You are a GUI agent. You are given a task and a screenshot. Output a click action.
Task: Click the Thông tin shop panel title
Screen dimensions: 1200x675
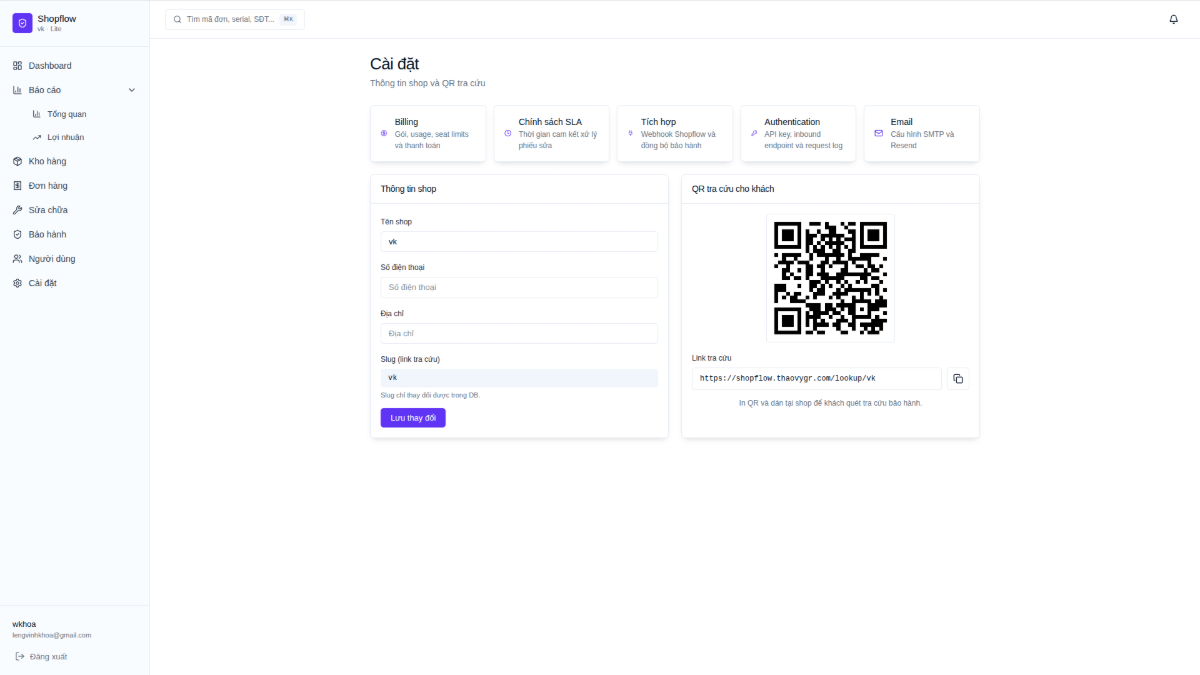[x=408, y=189]
